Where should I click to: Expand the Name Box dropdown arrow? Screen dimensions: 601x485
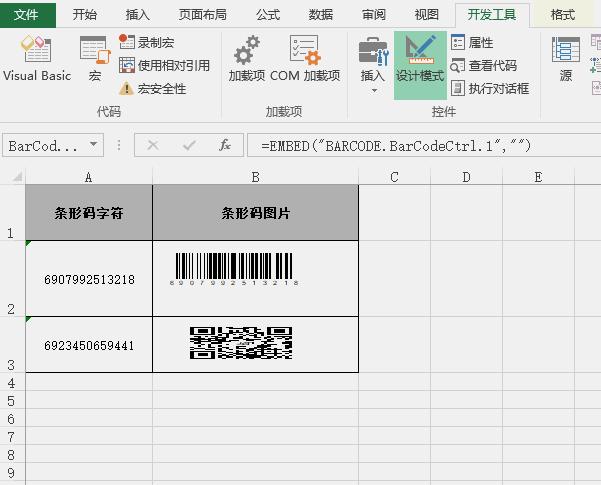coord(93,145)
